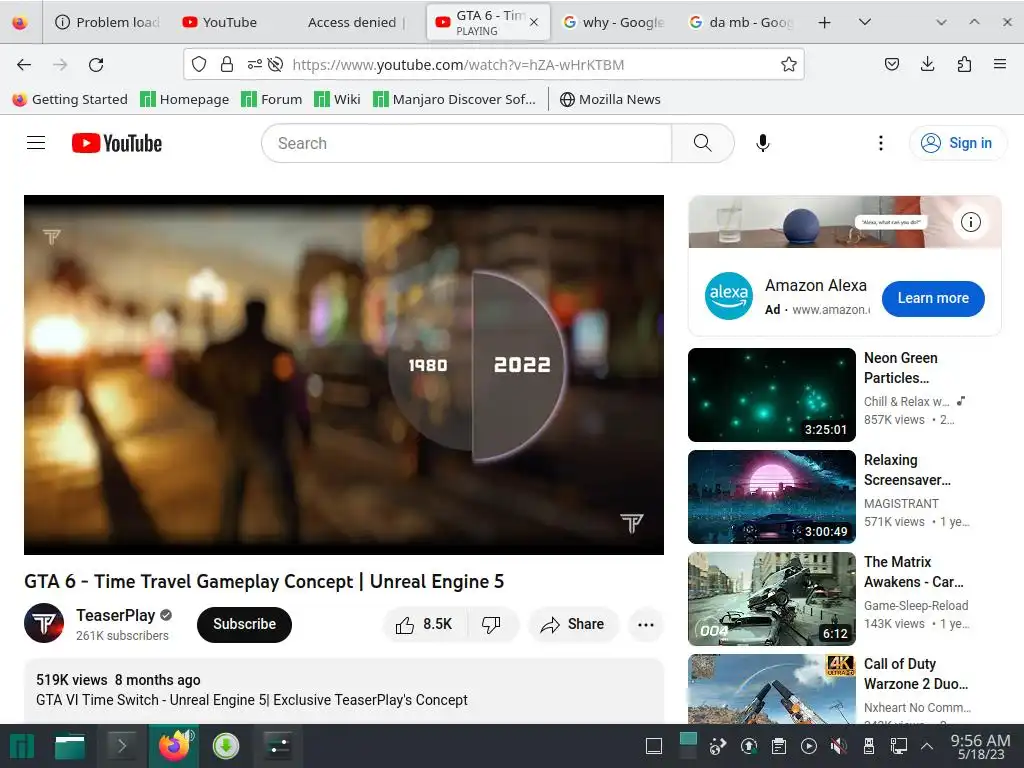1024x768 pixels.
Task: Open the tracking protection shield icon
Action: click(199, 65)
